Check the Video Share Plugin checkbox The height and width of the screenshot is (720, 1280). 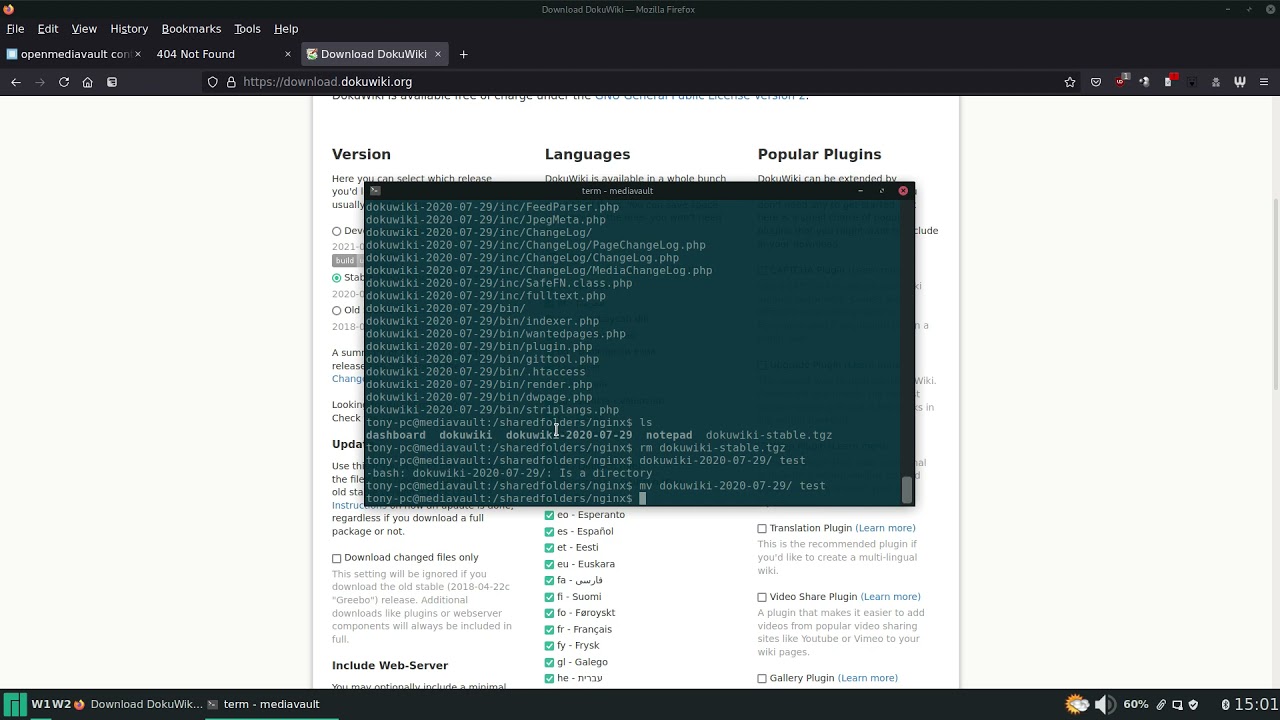762,597
